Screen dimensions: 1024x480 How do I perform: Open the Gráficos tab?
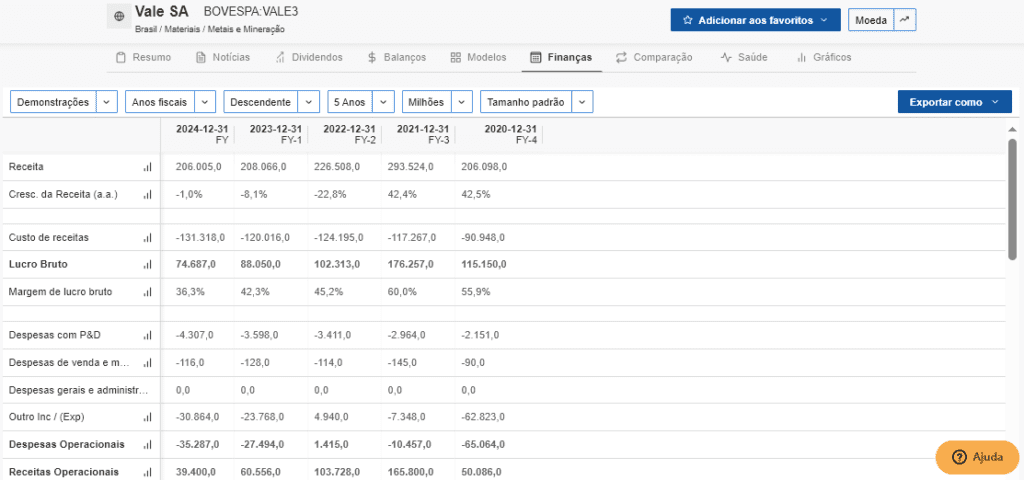point(824,57)
